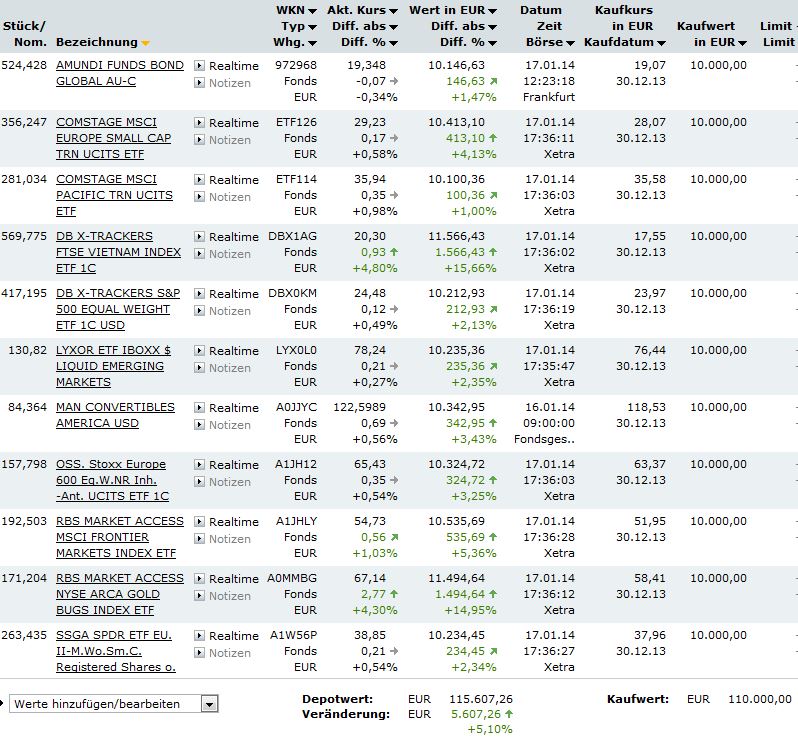Sort table by Typ column arrow

click(x=312, y=27)
